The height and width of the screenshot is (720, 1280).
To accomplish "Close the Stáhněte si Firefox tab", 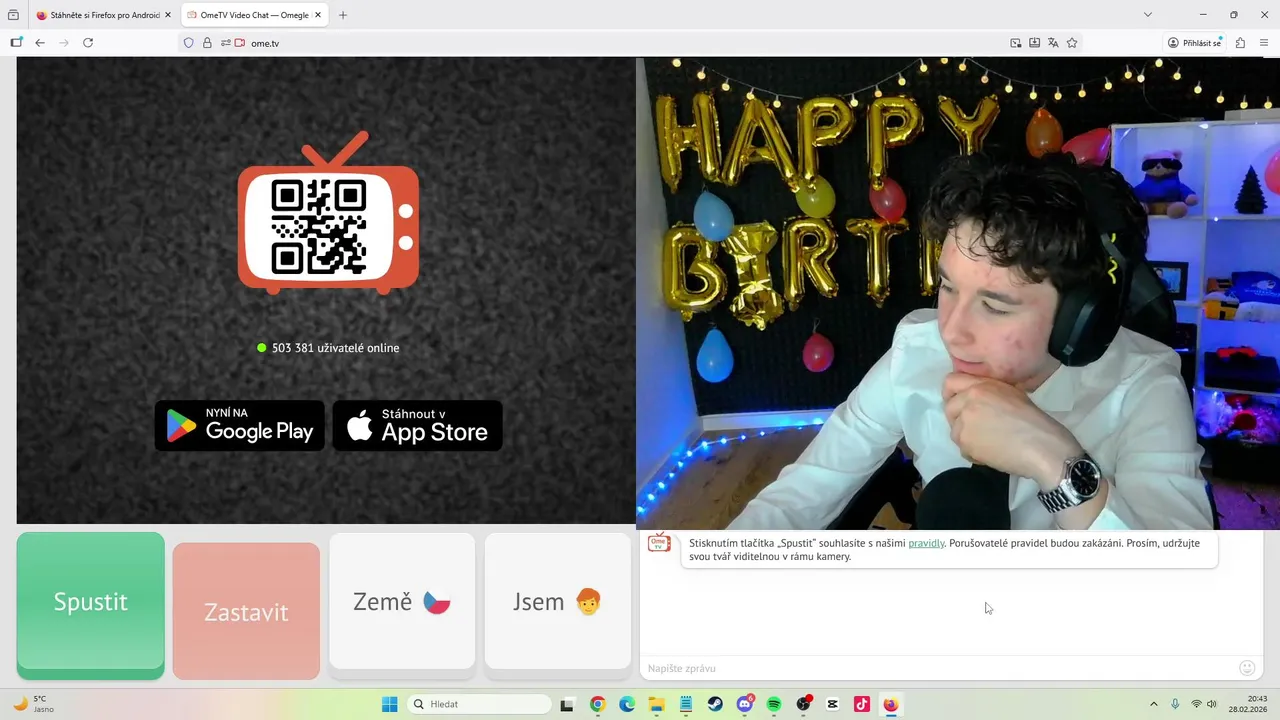I will (168, 15).
